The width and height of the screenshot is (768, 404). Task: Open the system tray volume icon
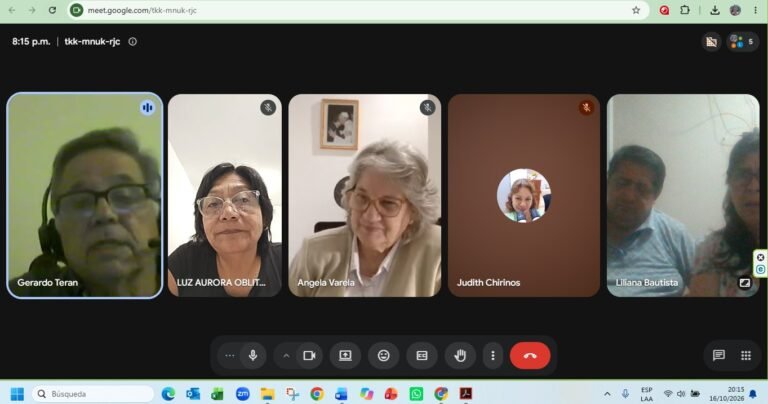coord(681,394)
